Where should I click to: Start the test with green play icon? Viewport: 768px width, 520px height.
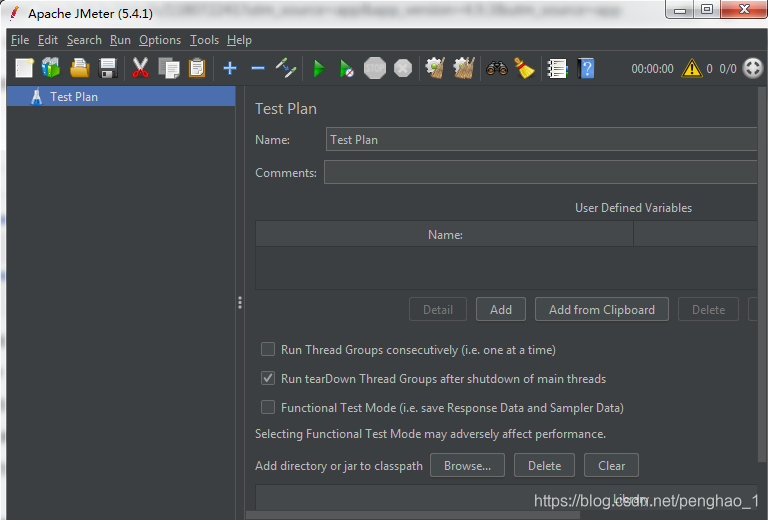[x=319, y=69]
